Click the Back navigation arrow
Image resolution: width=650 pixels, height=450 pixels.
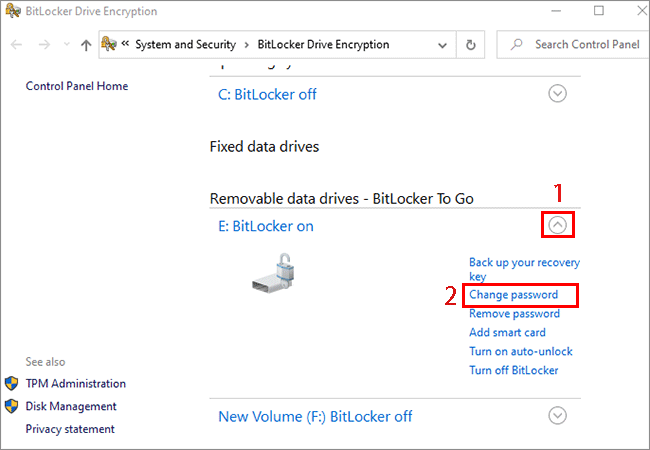pos(16,44)
